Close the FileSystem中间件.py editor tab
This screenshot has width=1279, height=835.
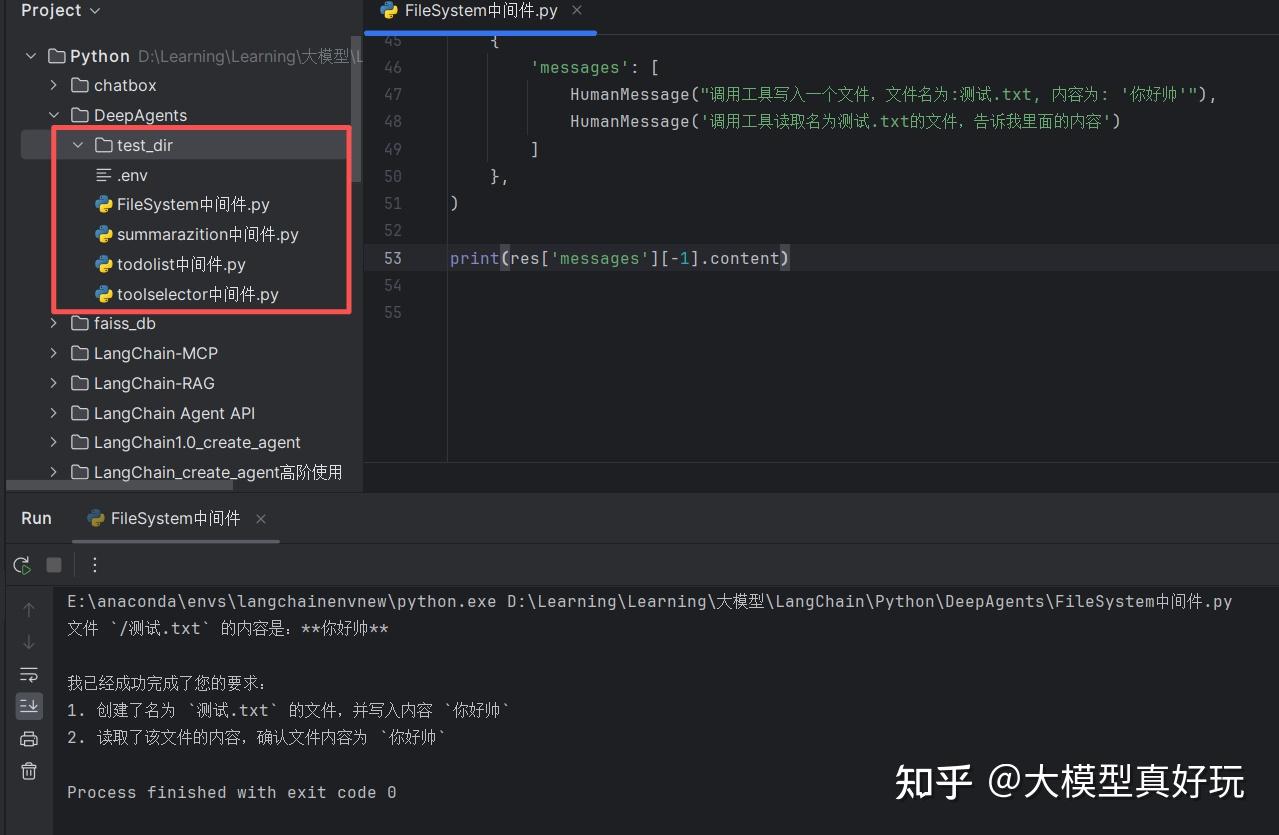tap(577, 11)
